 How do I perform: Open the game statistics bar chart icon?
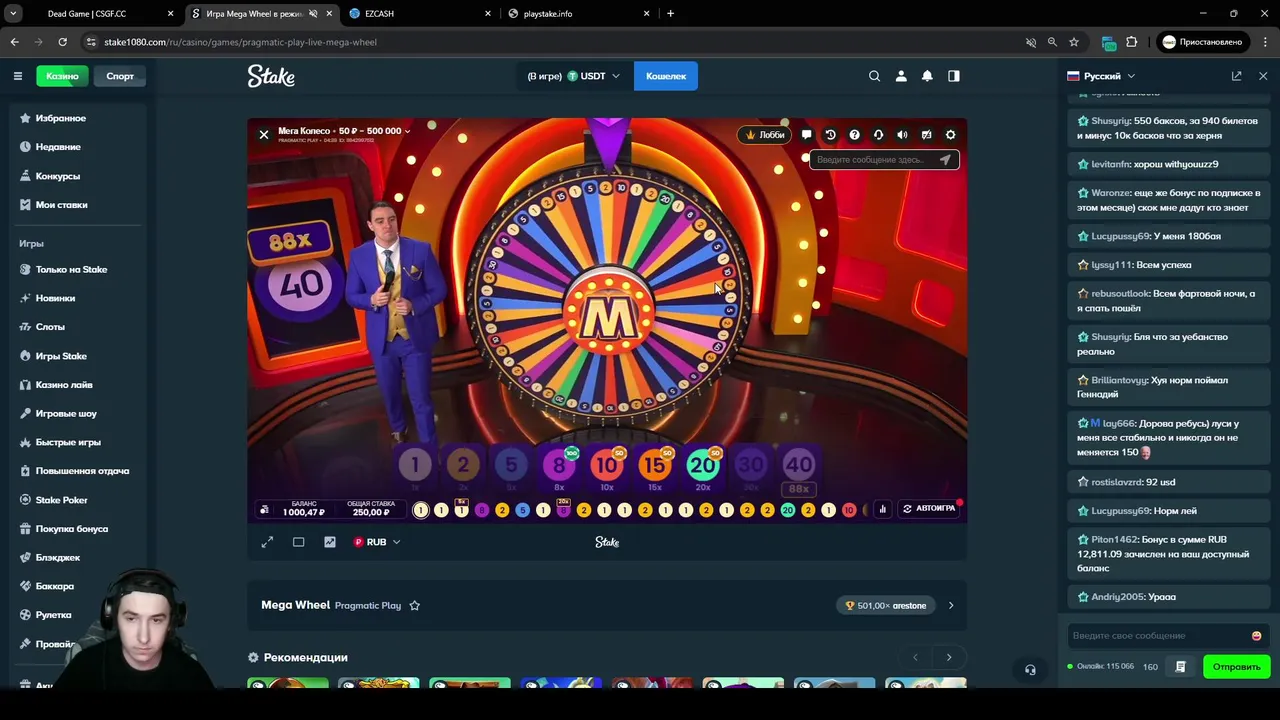pos(882,509)
